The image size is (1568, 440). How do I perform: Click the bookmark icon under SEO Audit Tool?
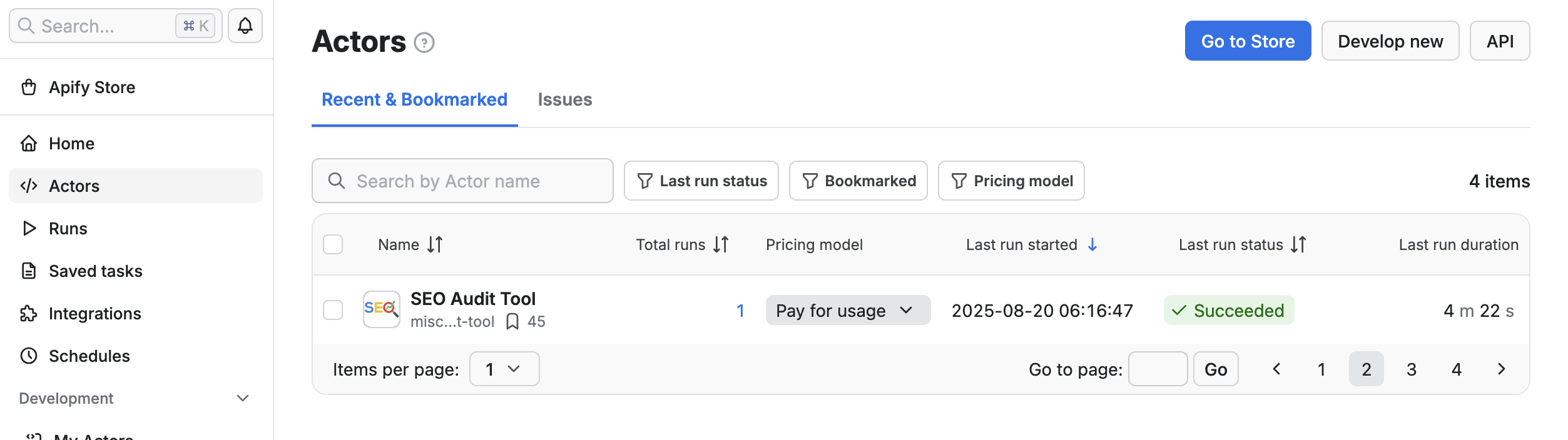[512, 321]
